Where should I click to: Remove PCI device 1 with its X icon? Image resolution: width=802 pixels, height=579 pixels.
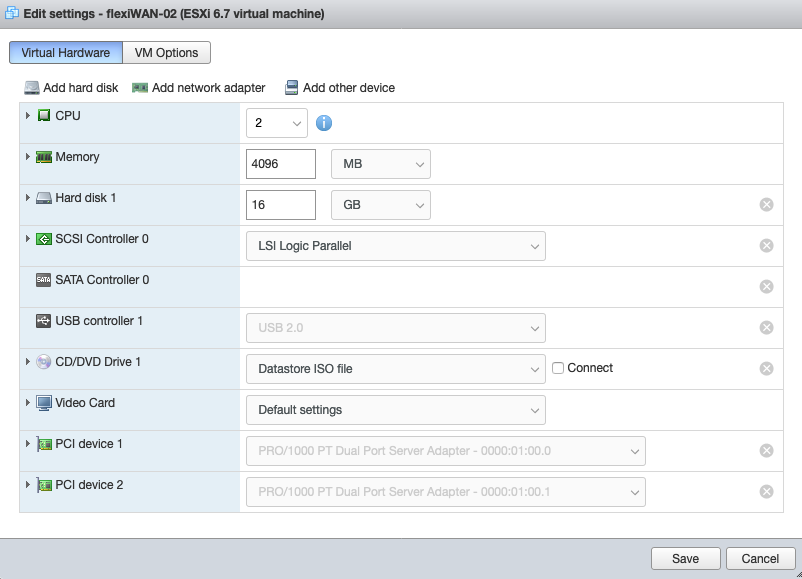tap(767, 451)
